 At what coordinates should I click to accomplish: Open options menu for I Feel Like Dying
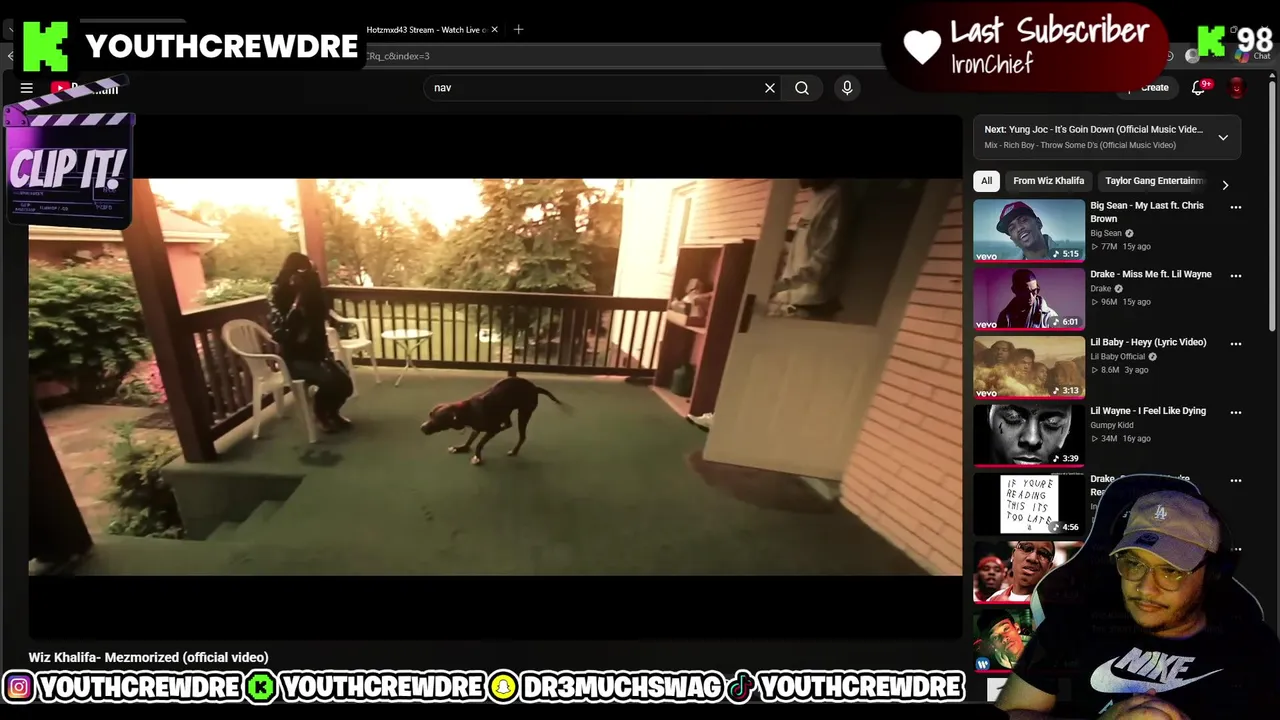coord(1236,412)
